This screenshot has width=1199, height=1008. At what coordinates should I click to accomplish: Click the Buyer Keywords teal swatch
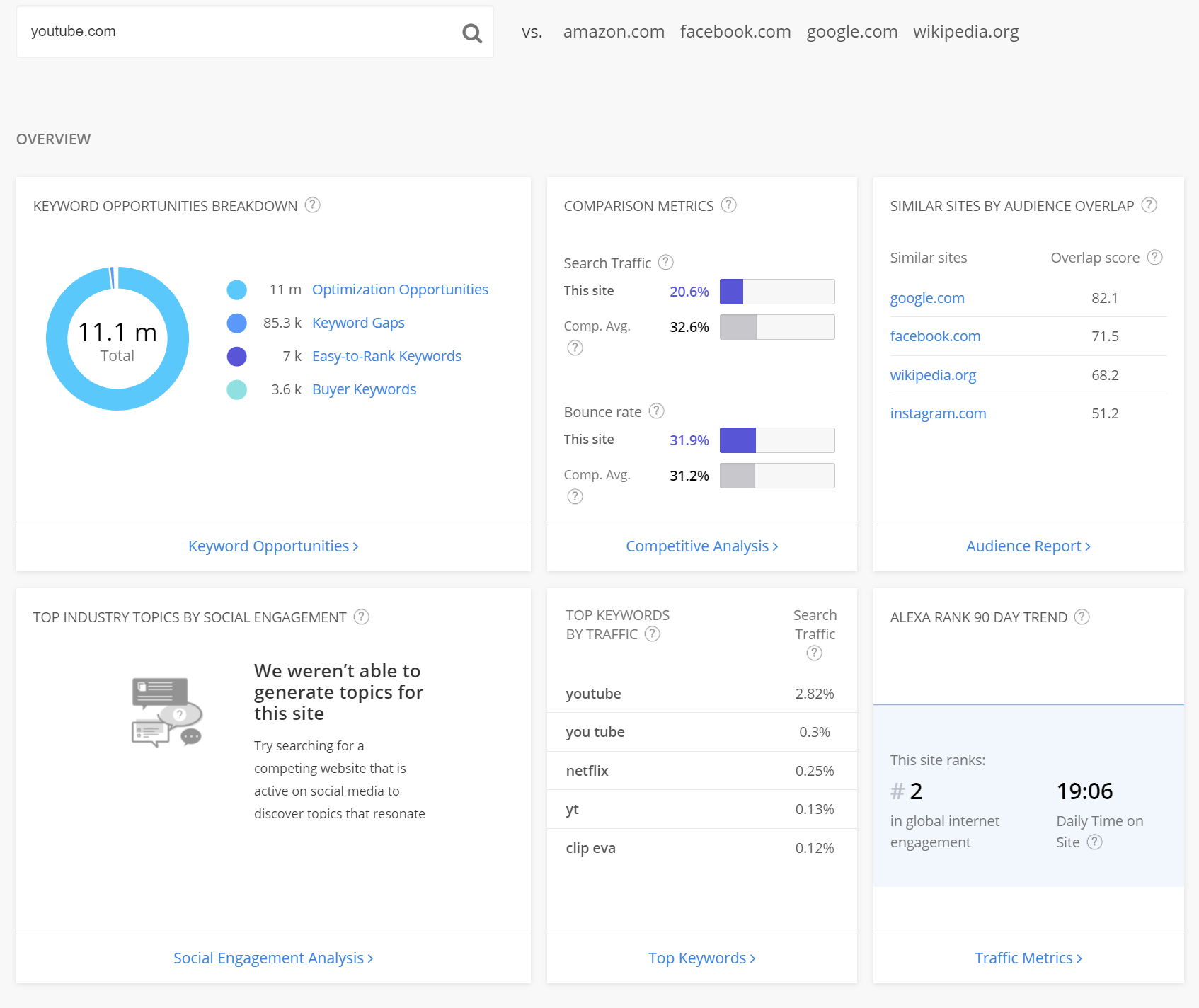(x=236, y=389)
